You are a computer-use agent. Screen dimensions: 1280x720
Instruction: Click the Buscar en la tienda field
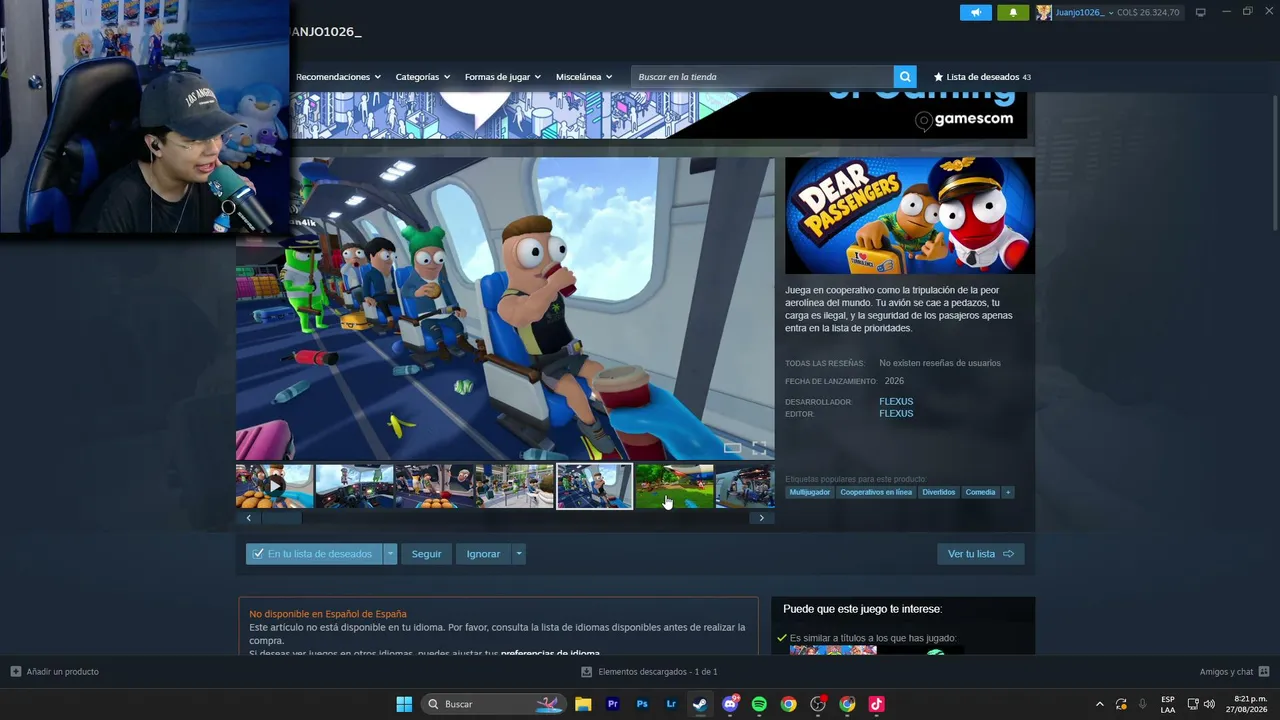762,77
